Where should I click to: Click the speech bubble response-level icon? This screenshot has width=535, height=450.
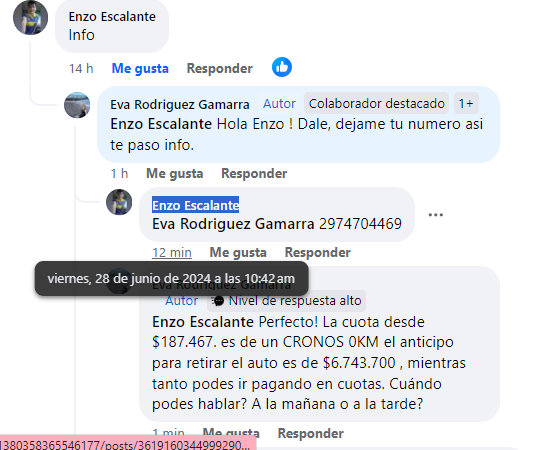coord(217,301)
